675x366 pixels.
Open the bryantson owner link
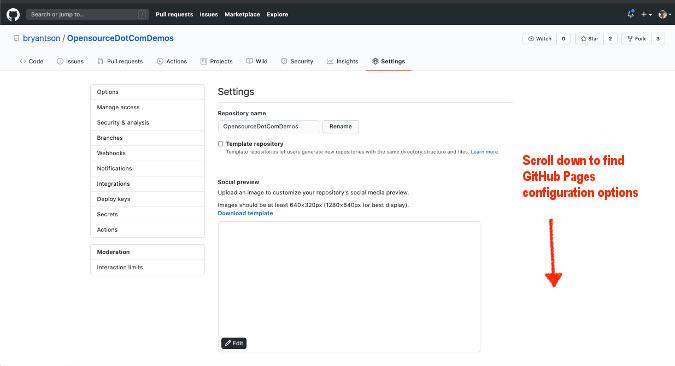[41, 38]
